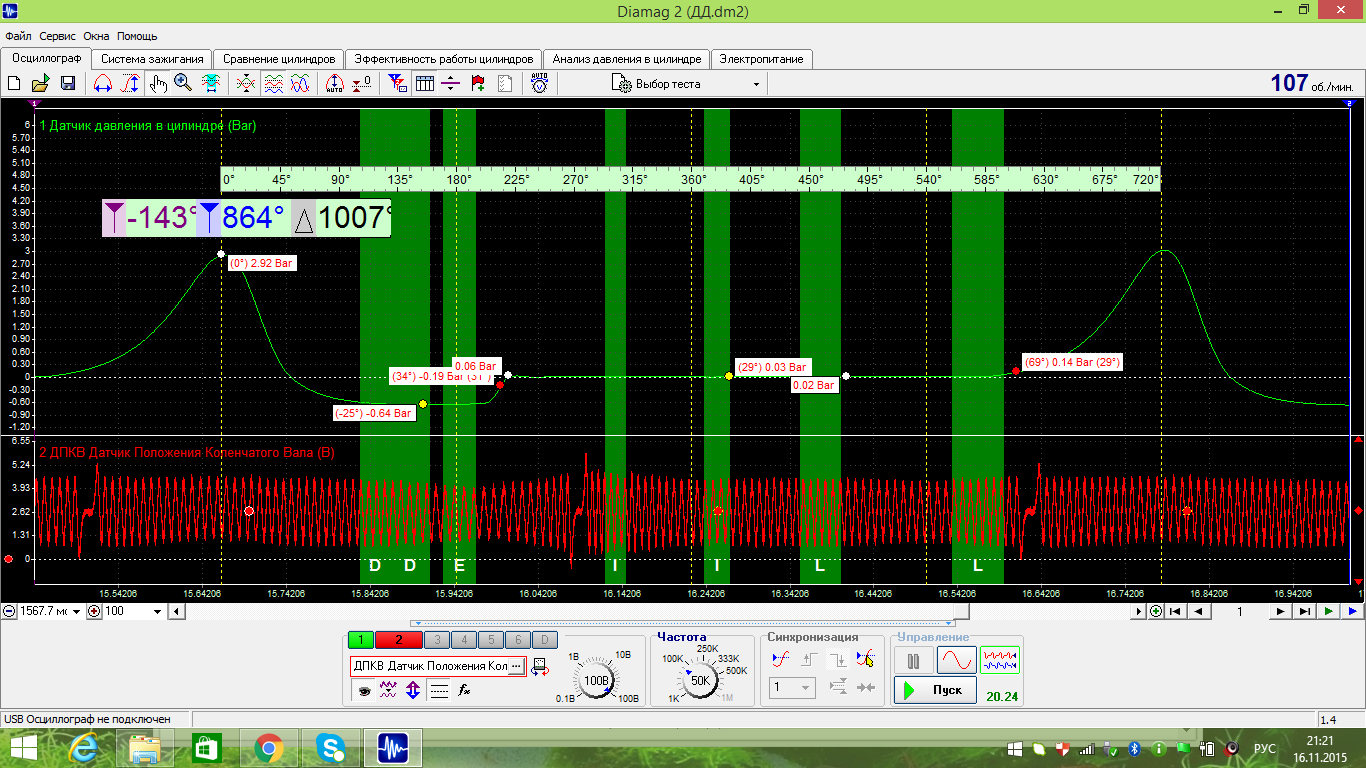Click the teal fit-to-screen waveform icon
The image size is (1366, 768).
click(211, 84)
